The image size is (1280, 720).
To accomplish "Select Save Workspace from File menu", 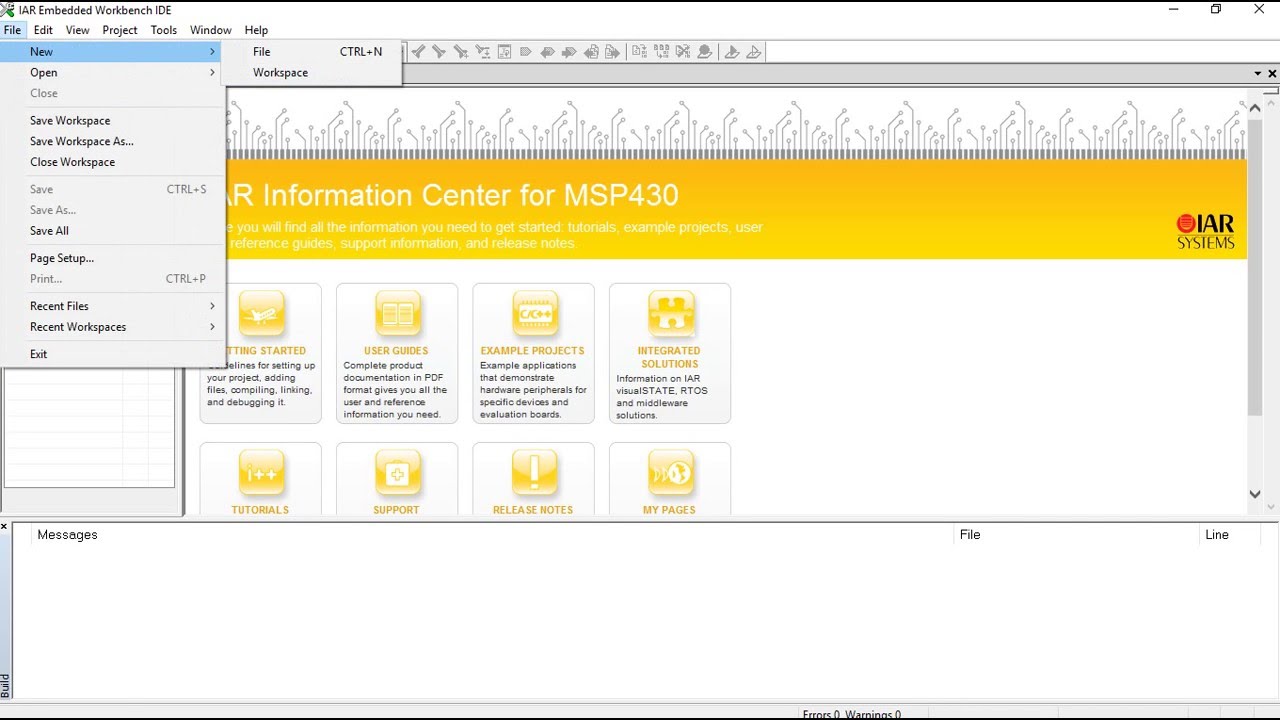I will click(112, 121).
